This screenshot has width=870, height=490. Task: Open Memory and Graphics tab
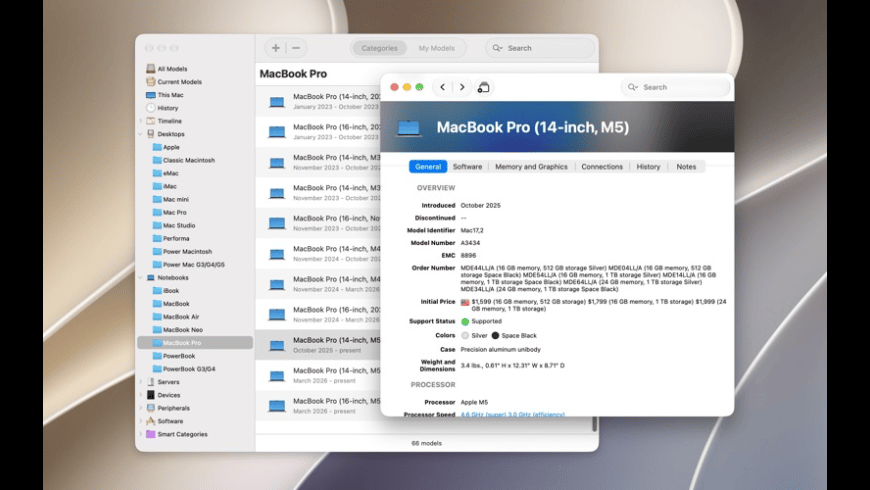pos(531,166)
